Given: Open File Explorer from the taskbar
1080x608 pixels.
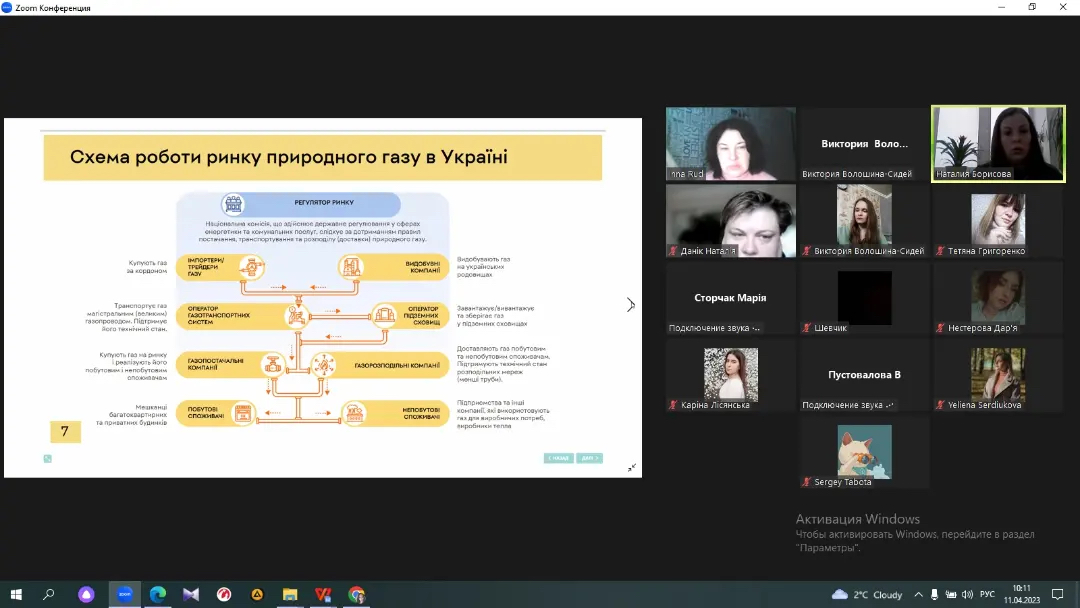Looking at the screenshot, I should pyautogui.click(x=290, y=594).
